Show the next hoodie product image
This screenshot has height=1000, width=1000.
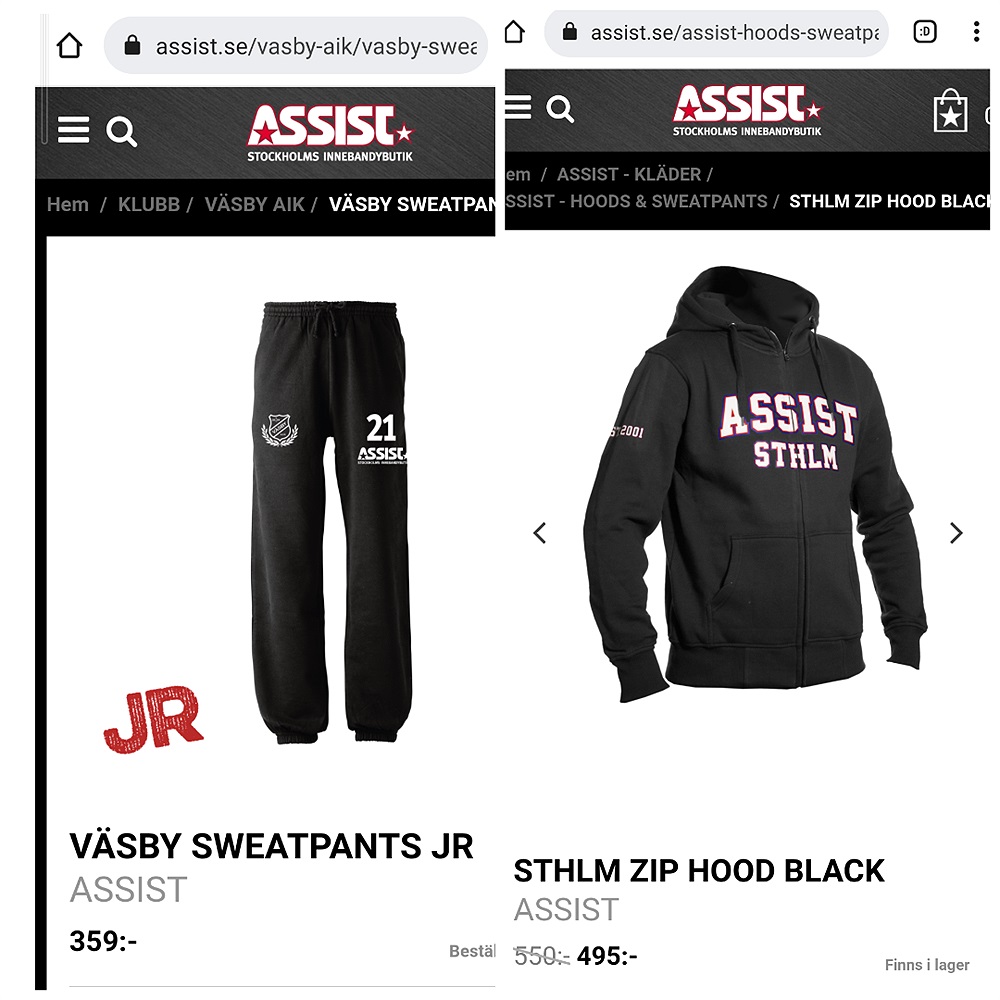955,533
